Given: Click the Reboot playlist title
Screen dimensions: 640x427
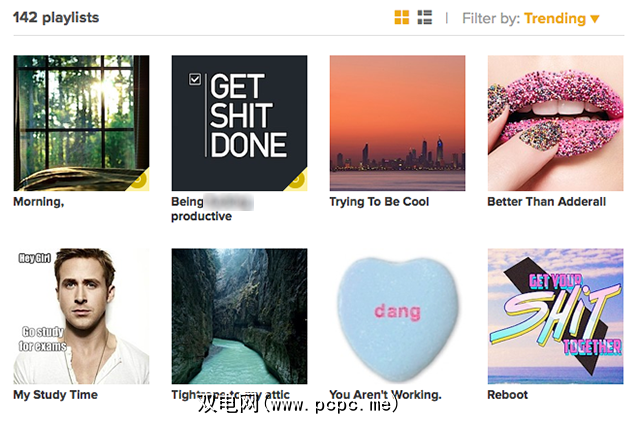Looking at the screenshot, I should pyautogui.click(x=507, y=395).
